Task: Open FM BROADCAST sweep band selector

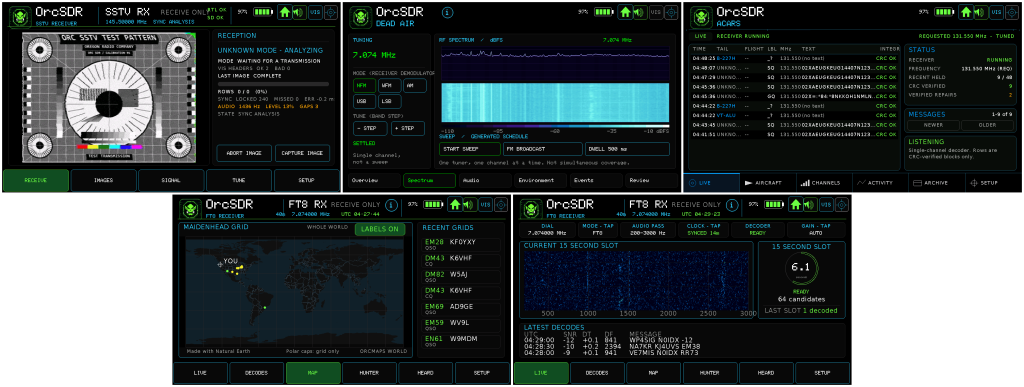Action: [x=543, y=149]
